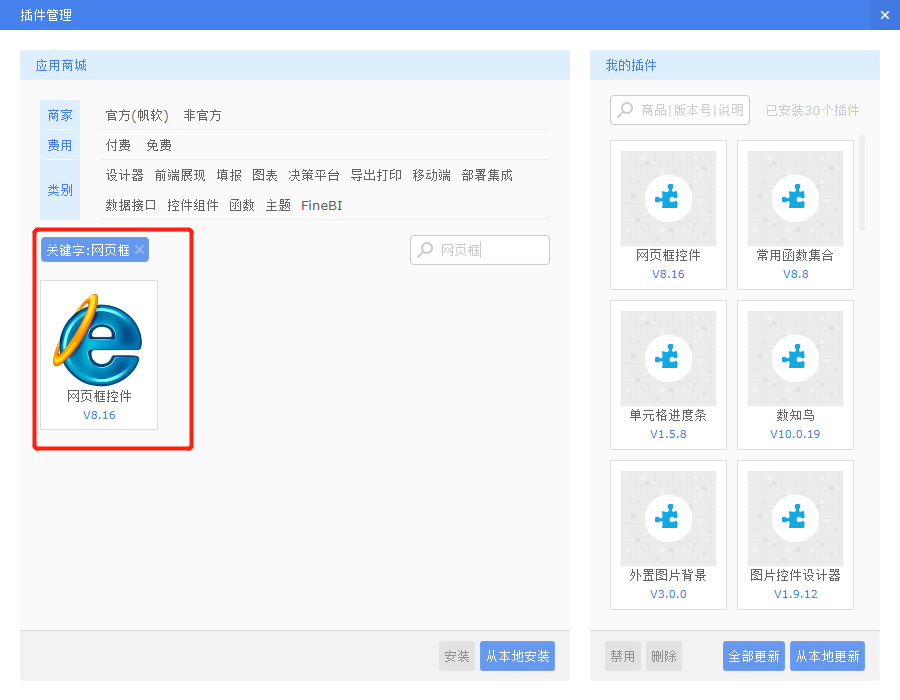Remove the 关键字:网页框 filter tag
The width and height of the screenshot is (900, 700).
click(139, 250)
